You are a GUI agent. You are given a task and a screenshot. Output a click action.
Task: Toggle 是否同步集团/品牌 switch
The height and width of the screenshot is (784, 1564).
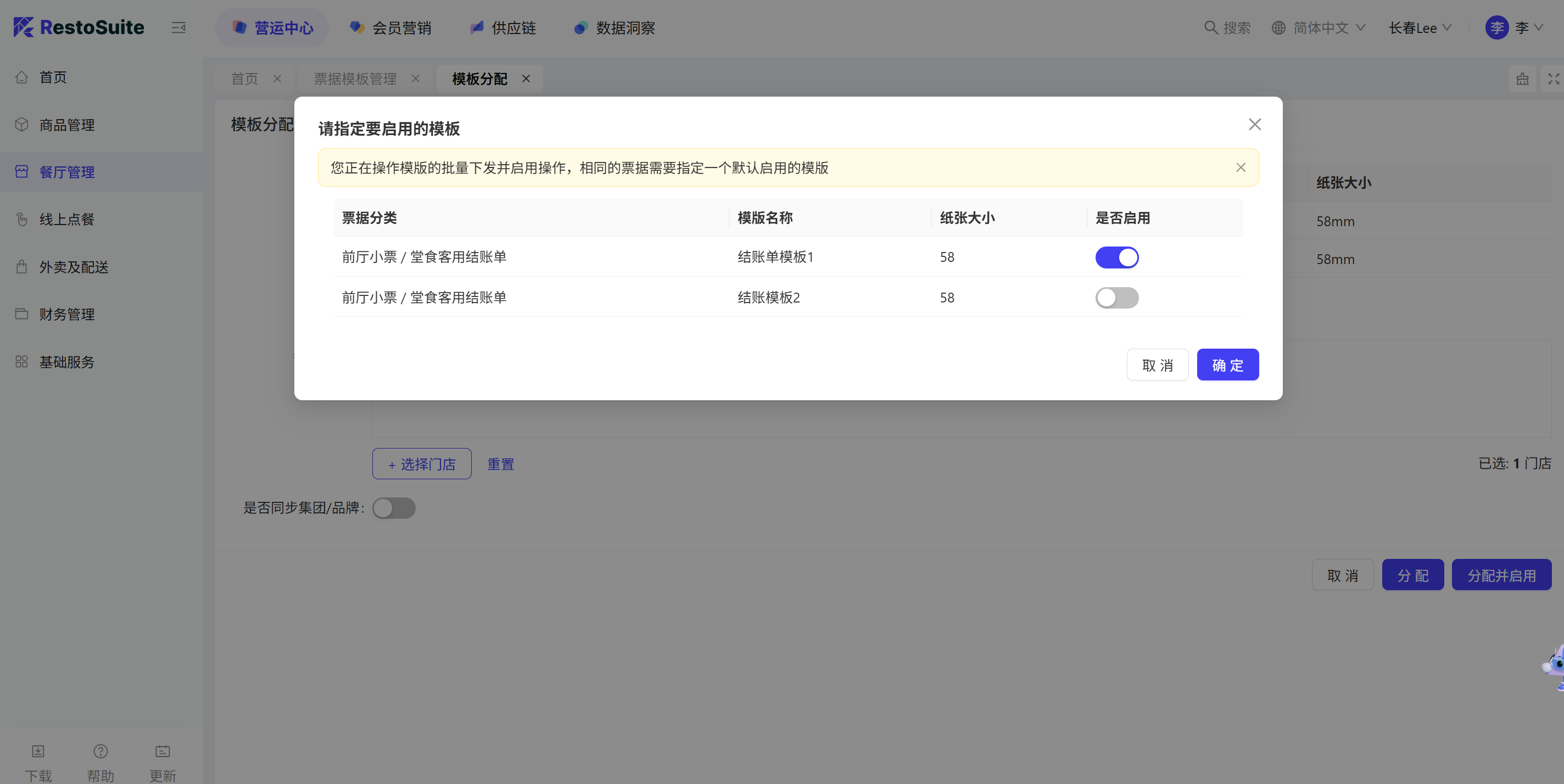coord(394,508)
